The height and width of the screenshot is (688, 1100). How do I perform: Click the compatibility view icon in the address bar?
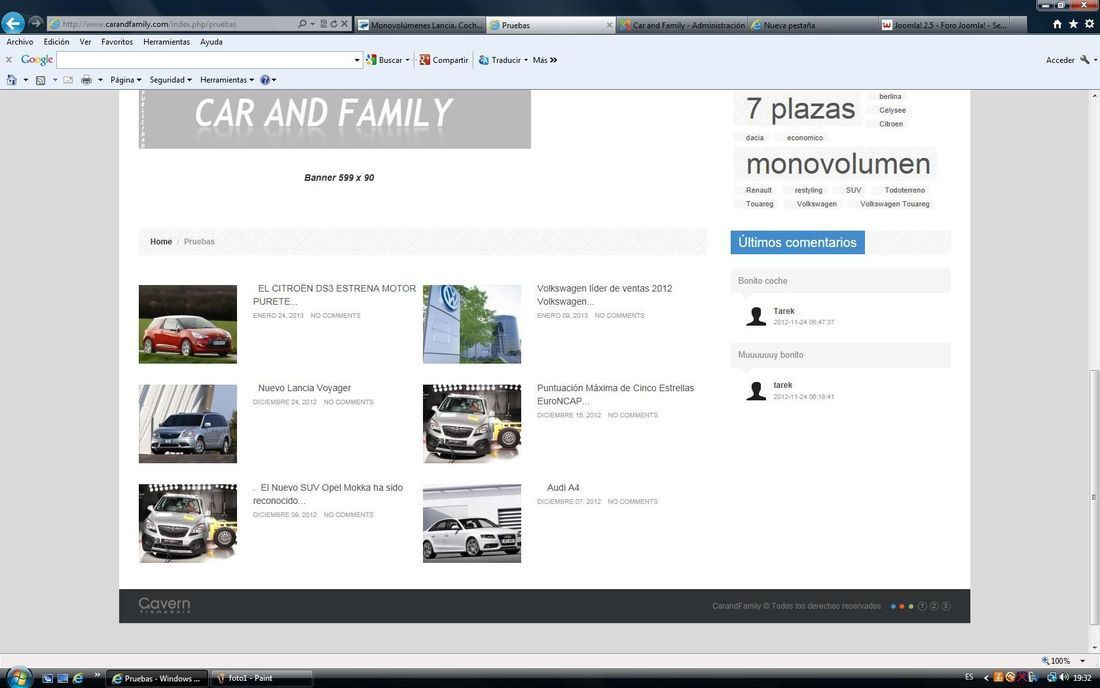coord(323,24)
